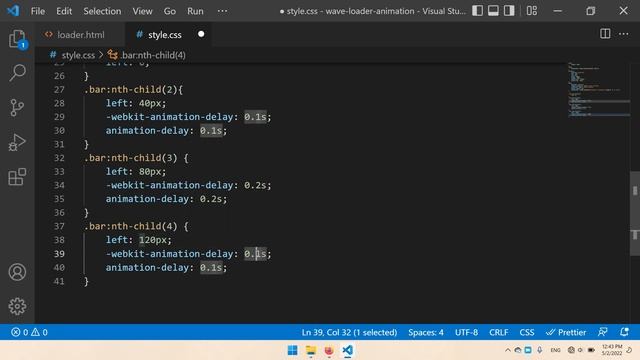
Task: Click style.css in the breadcrumb
Action: (x=78, y=55)
